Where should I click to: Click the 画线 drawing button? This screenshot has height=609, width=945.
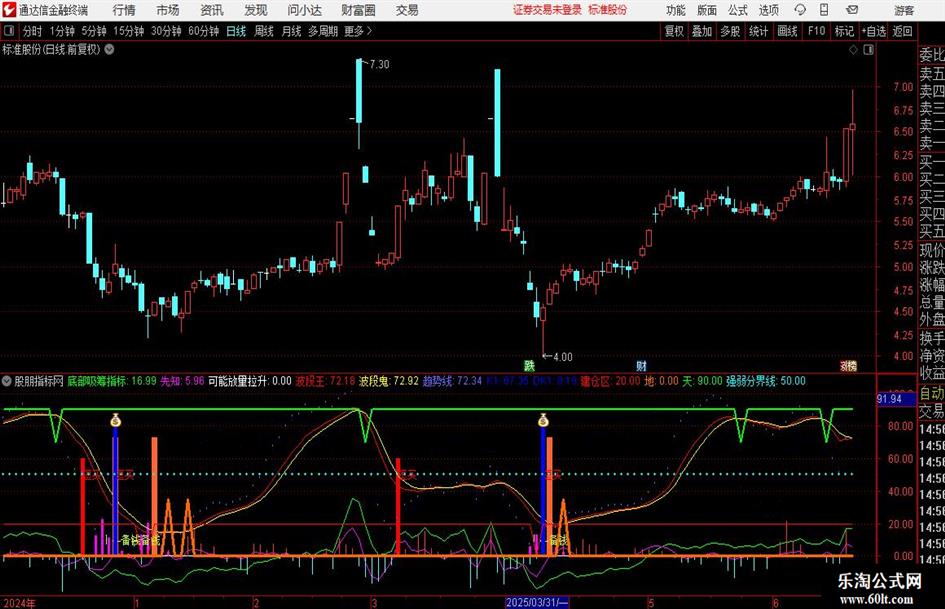787,31
